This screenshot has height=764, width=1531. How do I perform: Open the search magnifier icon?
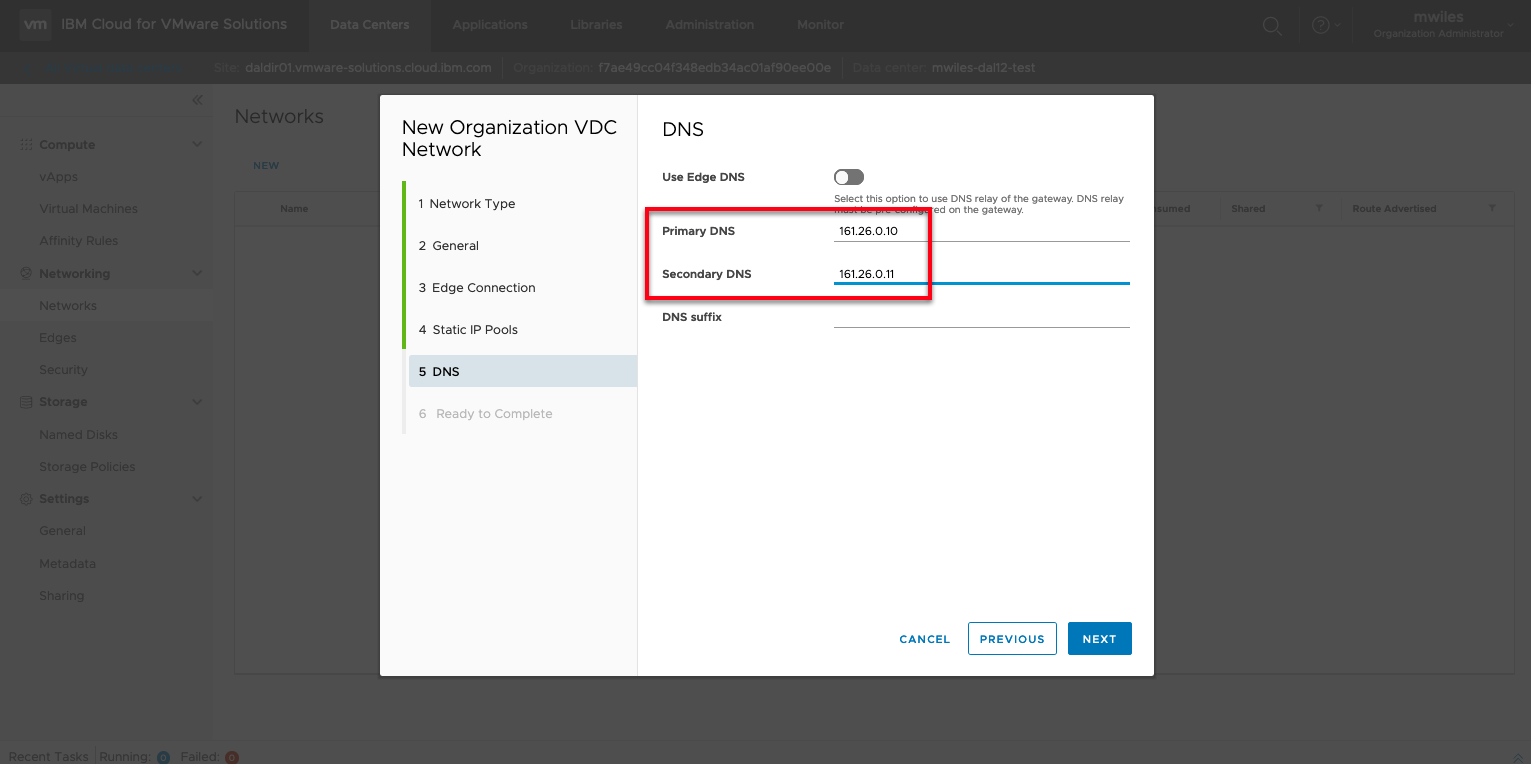tap(1272, 27)
